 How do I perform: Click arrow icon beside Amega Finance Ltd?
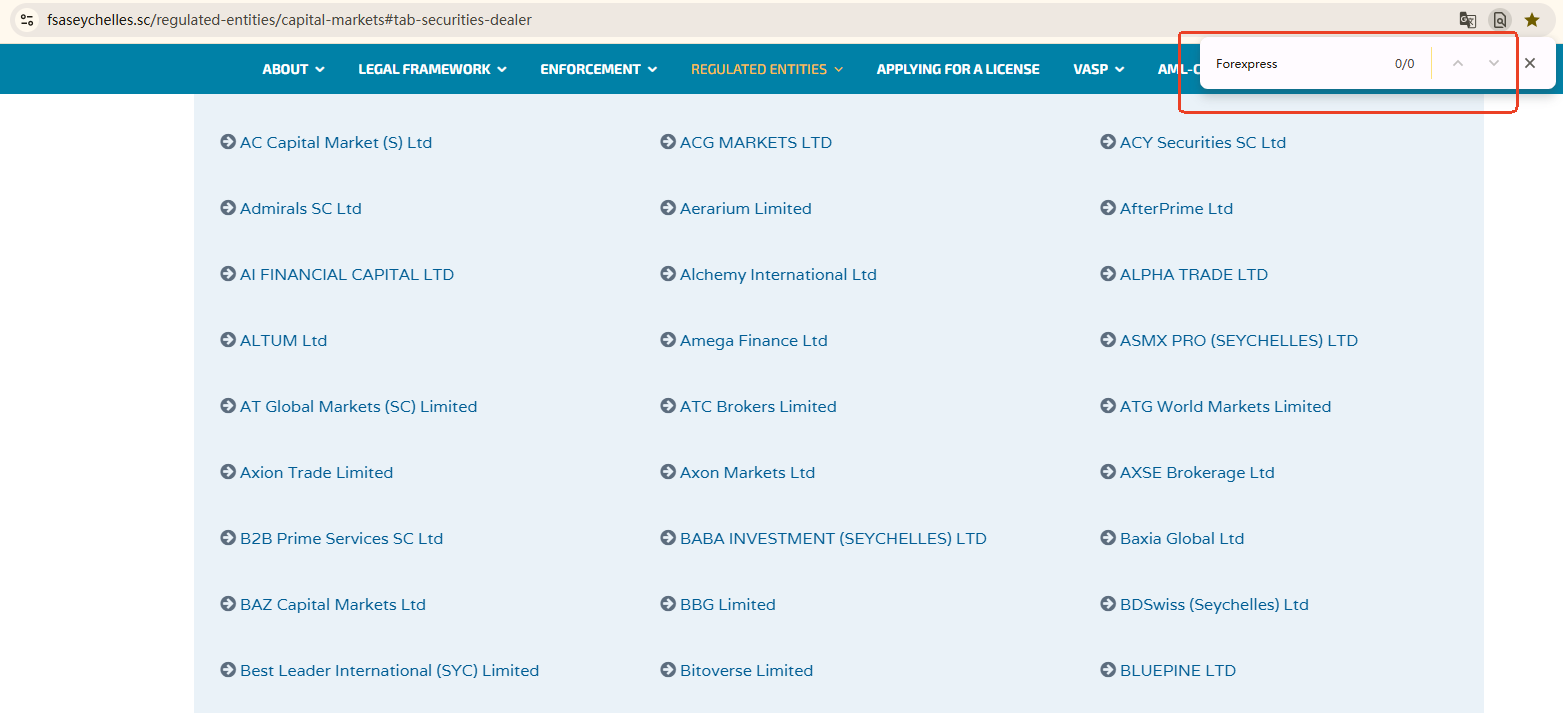pyautogui.click(x=668, y=340)
